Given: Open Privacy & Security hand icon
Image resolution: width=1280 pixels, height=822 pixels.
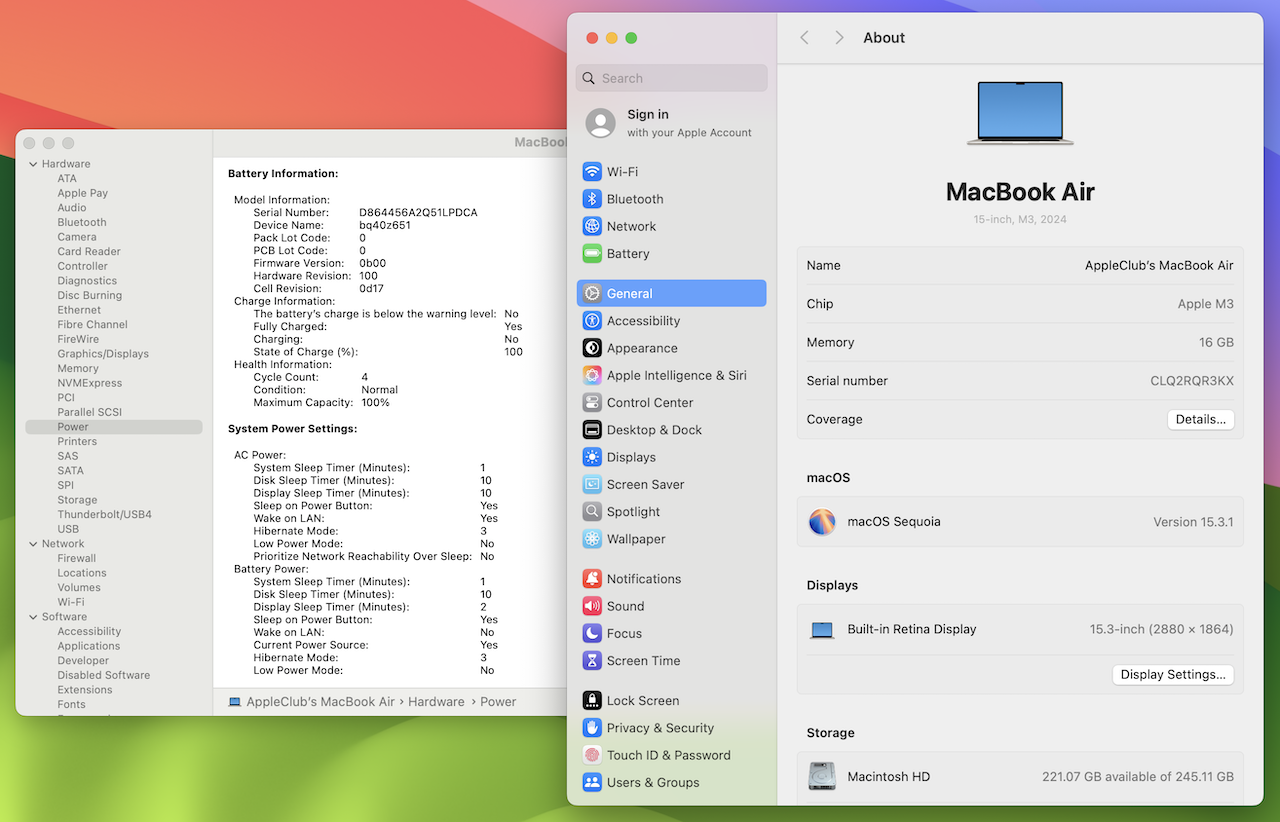Looking at the screenshot, I should point(592,728).
